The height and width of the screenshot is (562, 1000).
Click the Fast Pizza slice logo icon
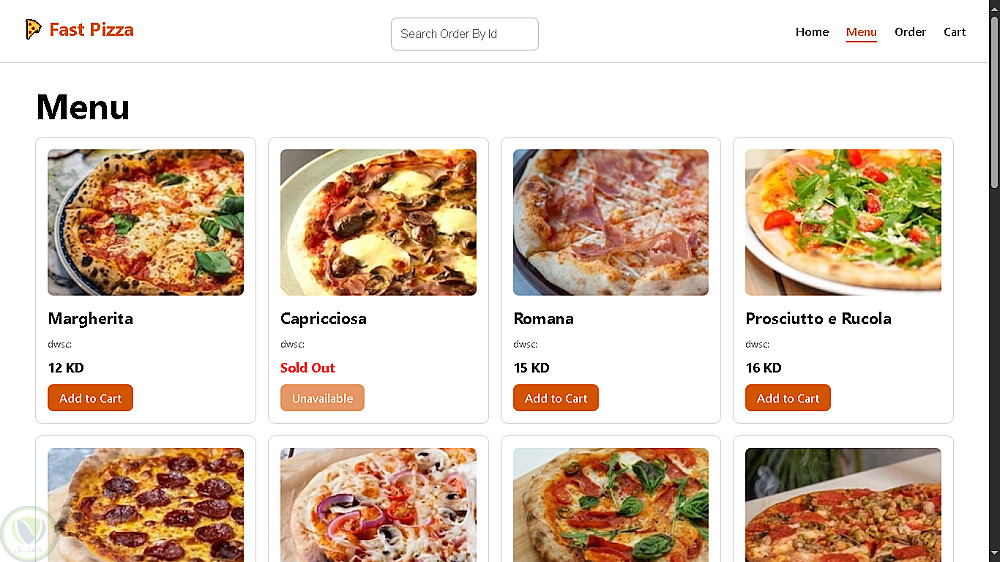tap(33, 30)
